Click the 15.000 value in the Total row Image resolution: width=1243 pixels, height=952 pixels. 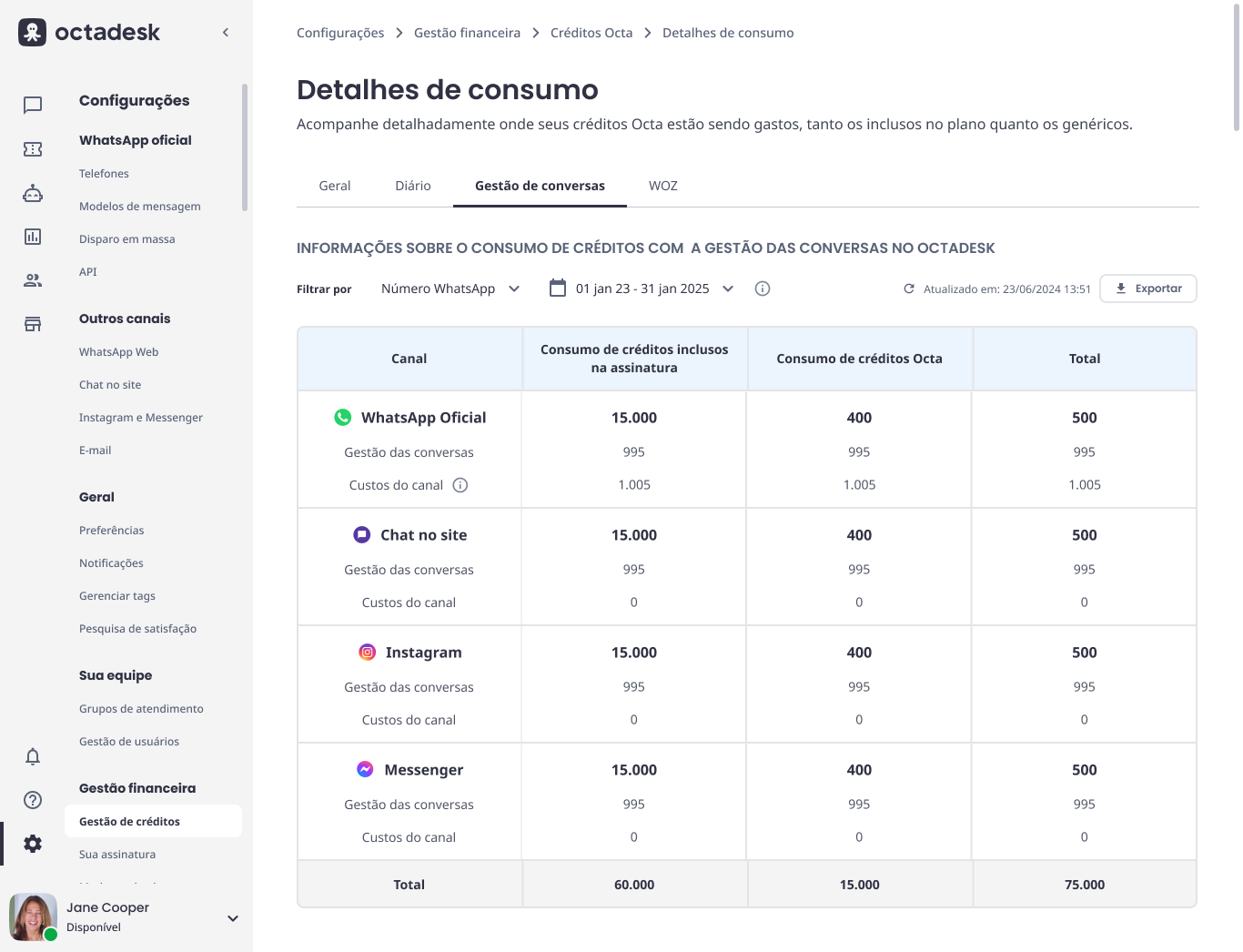pos(859,885)
